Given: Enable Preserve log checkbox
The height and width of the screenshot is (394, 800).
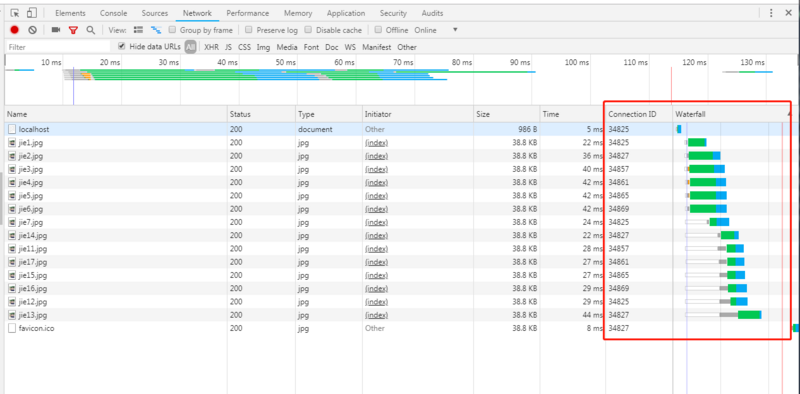Looking at the screenshot, I should (x=248, y=30).
